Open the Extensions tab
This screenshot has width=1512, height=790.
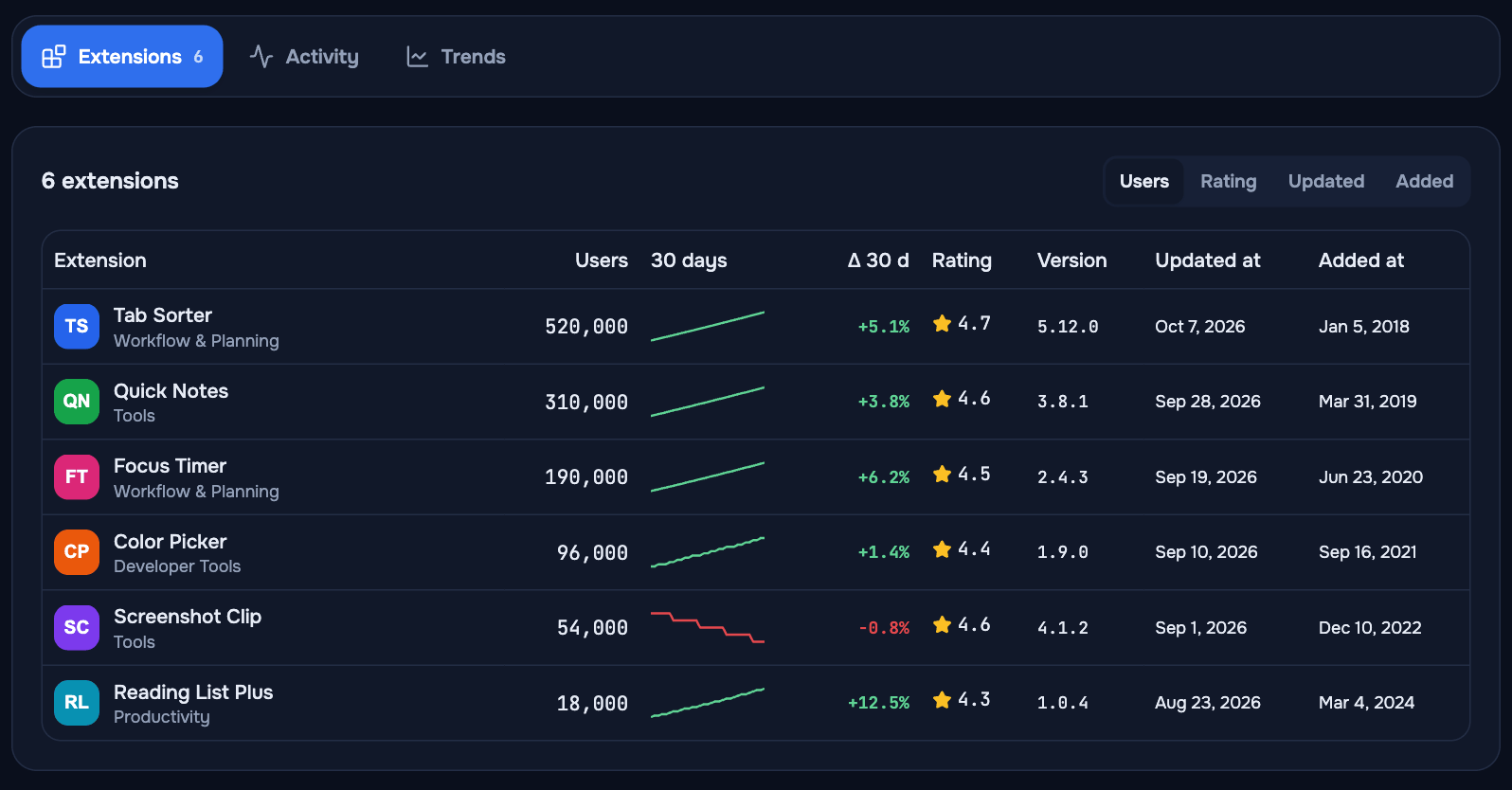(x=122, y=57)
